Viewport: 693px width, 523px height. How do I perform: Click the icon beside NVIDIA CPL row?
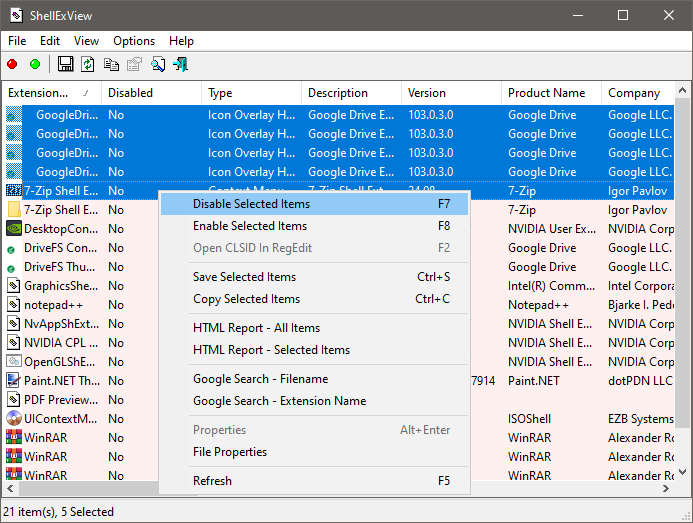14,343
